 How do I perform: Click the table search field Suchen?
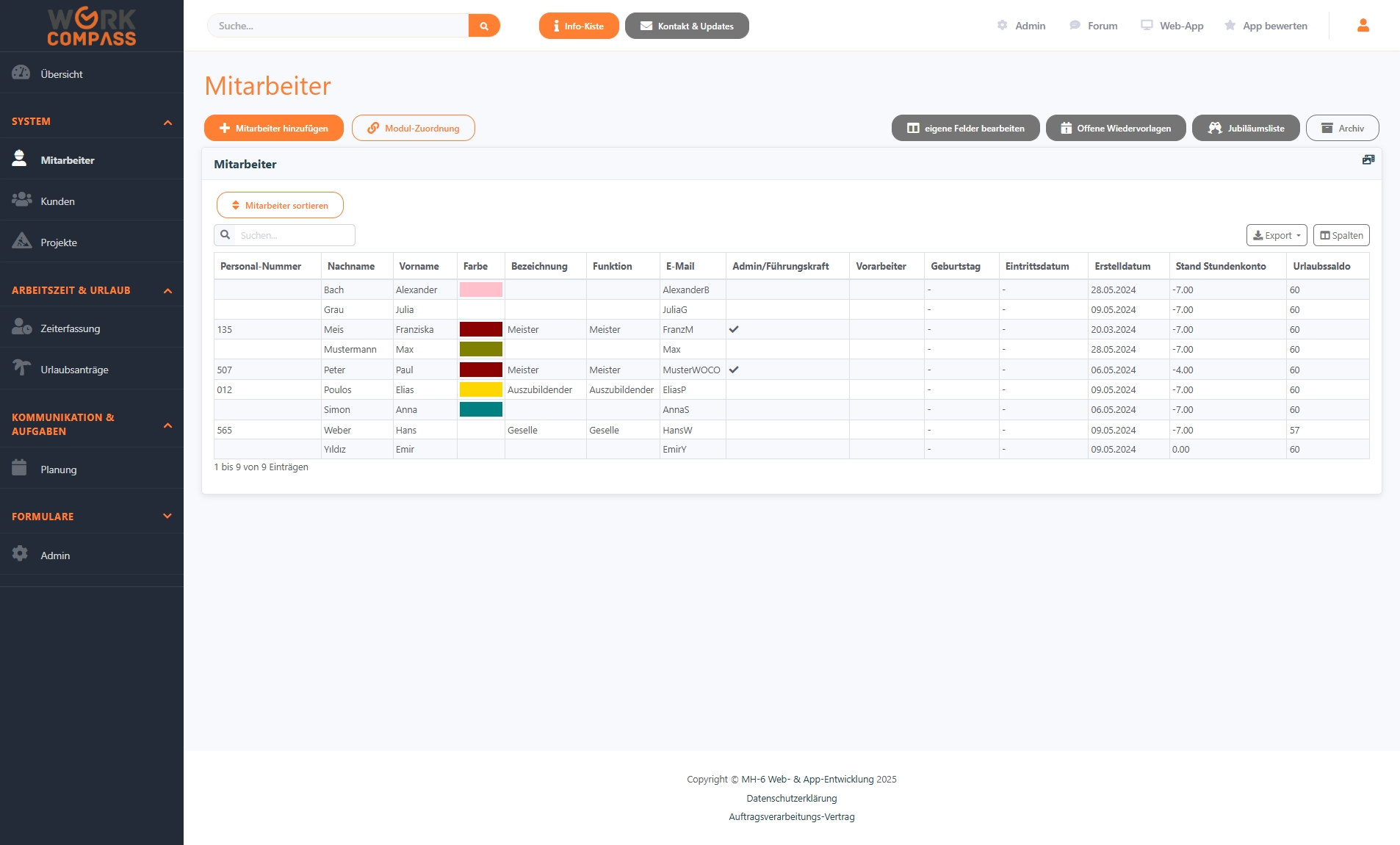[290, 234]
